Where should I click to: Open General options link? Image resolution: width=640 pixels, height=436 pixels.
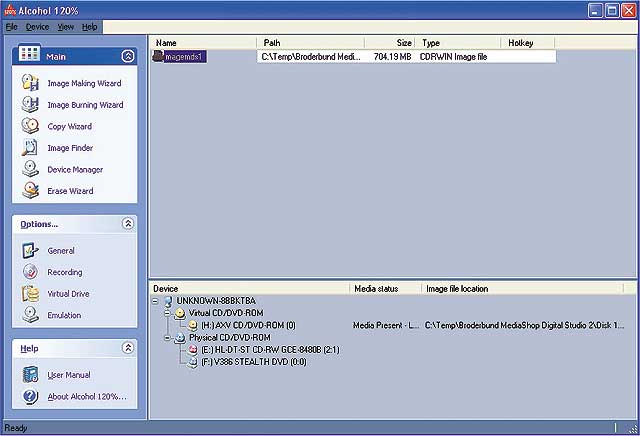[61, 251]
